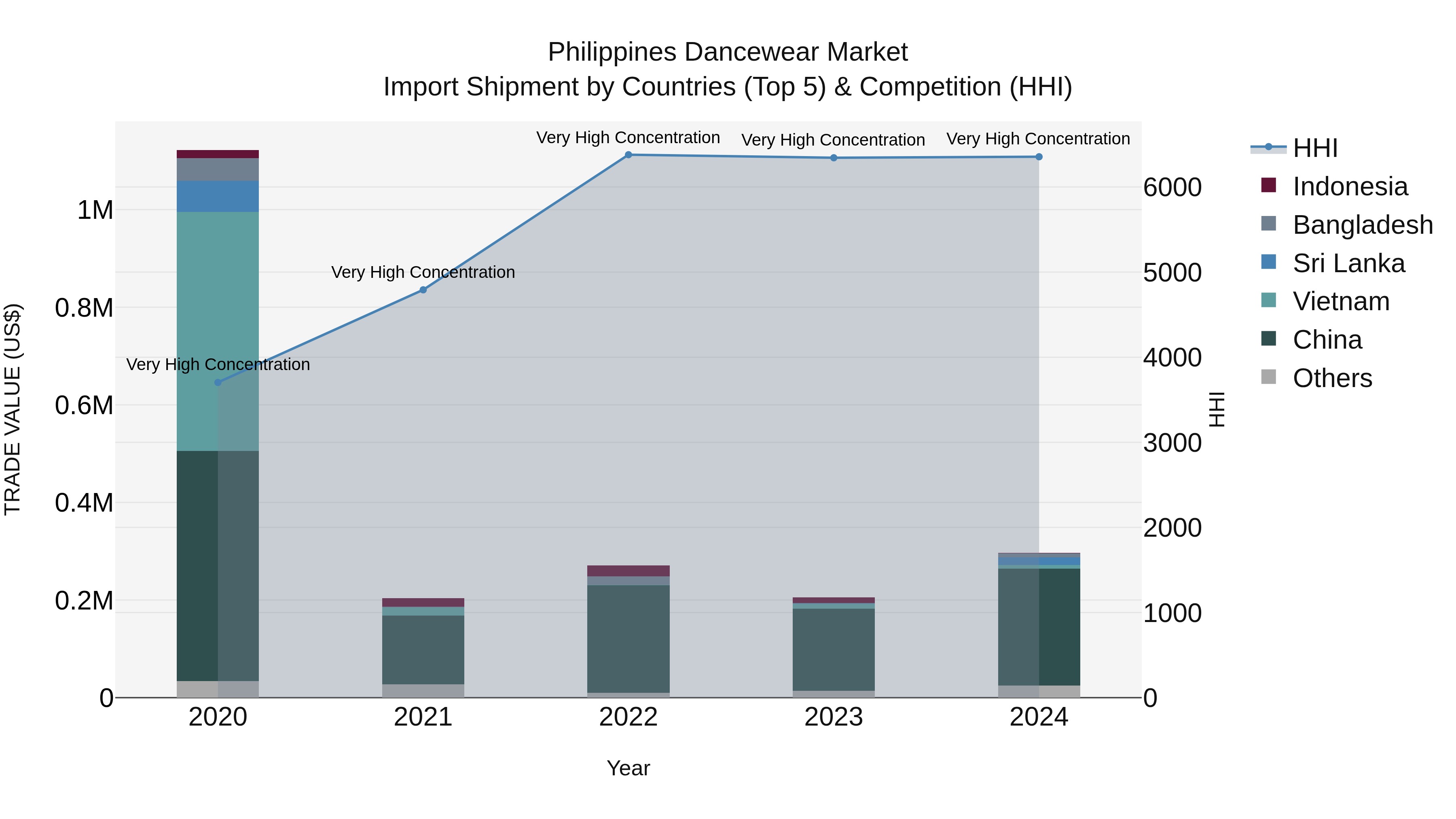Click the Indonesia legend color swatch
The image size is (1456, 819).
[1269, 185]
